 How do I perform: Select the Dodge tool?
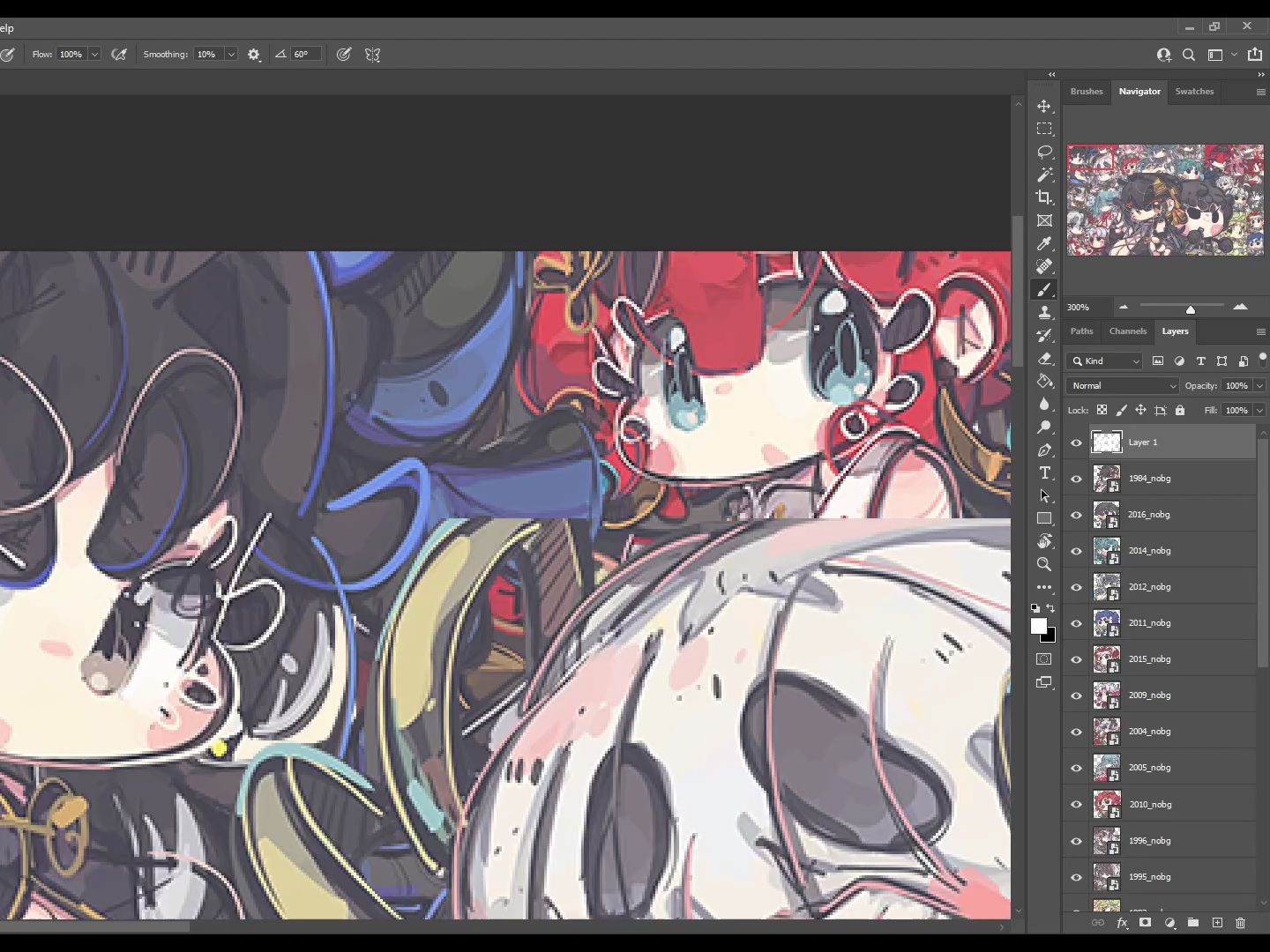point(1044,428)
